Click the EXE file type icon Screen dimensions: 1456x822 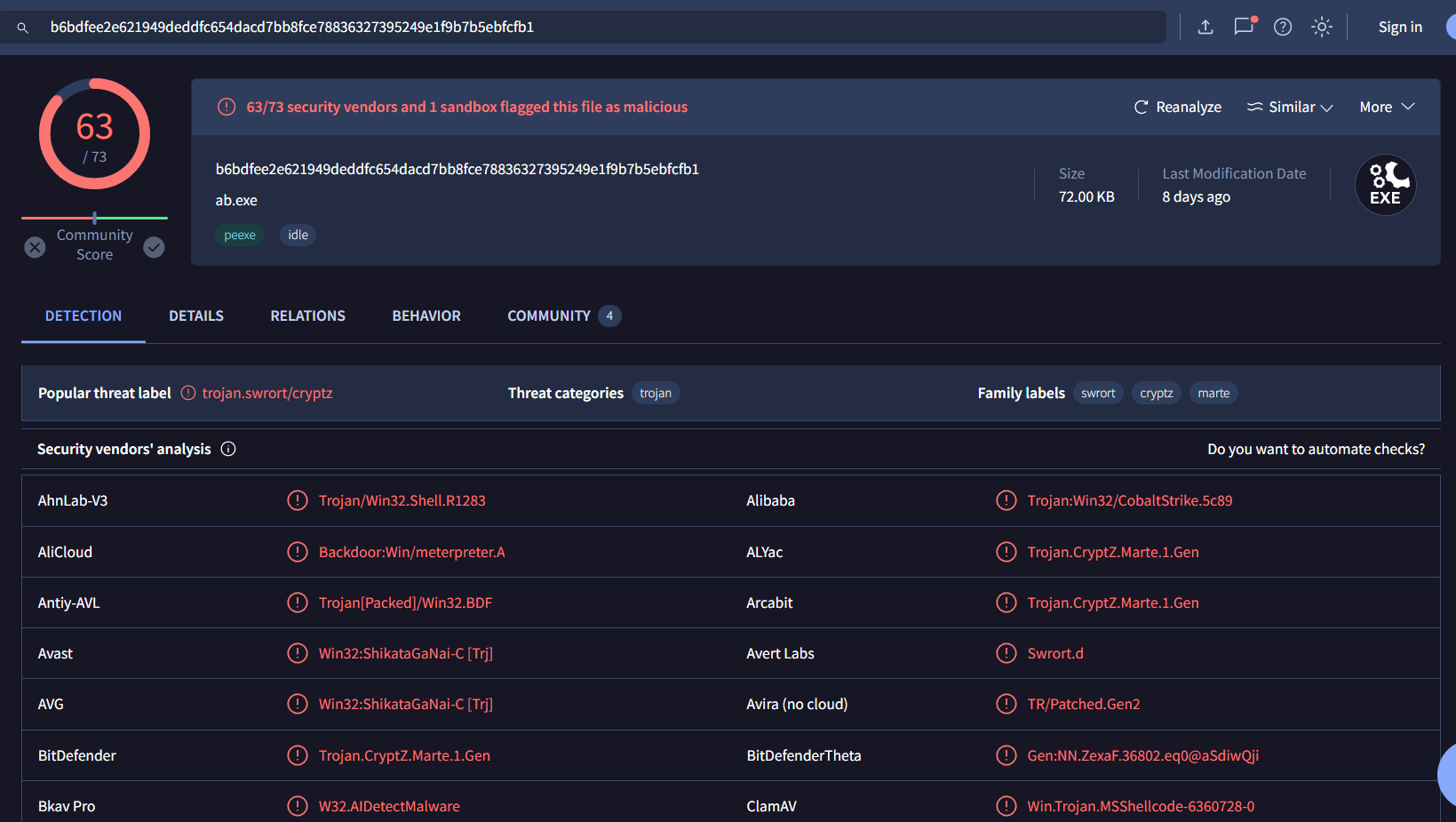pos(1385,185)
